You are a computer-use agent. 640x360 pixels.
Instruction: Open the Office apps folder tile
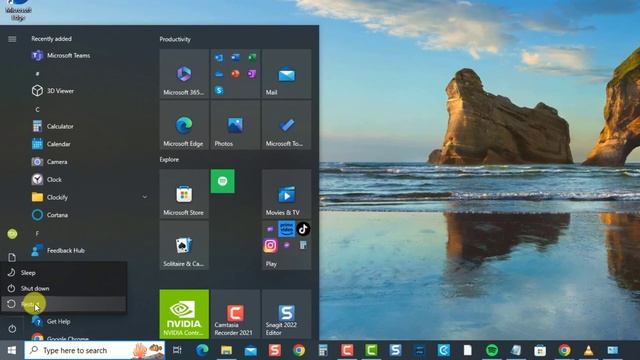coord(236,74)
